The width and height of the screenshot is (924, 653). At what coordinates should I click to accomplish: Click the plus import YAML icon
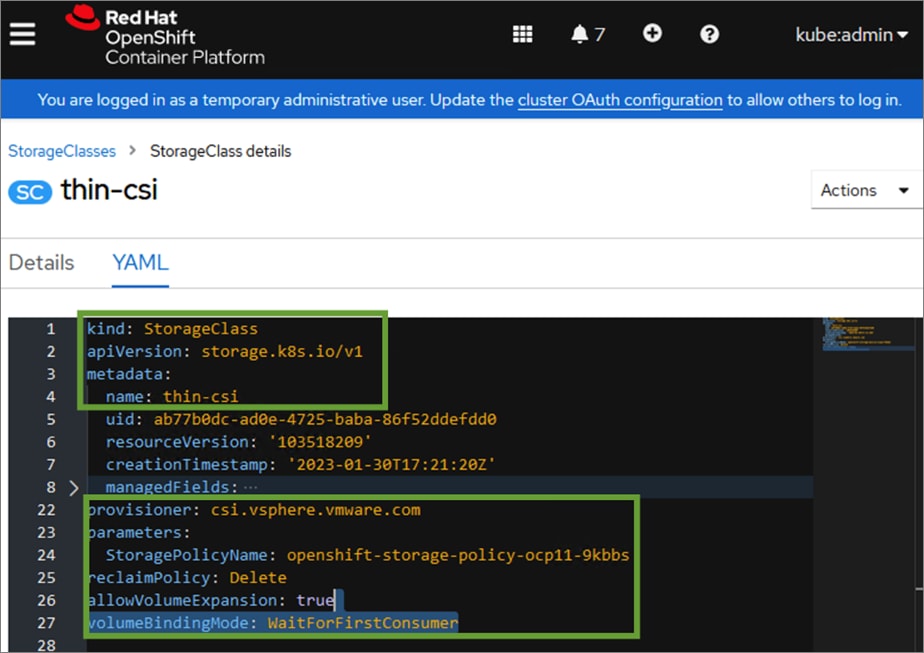coord(652,33)
